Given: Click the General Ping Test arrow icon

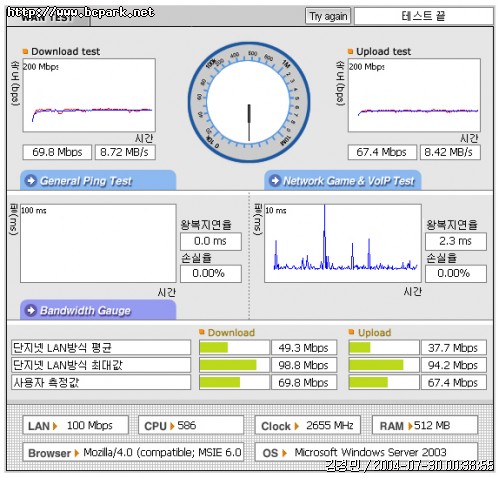Looking at the screenshot, I should point(31,181).
